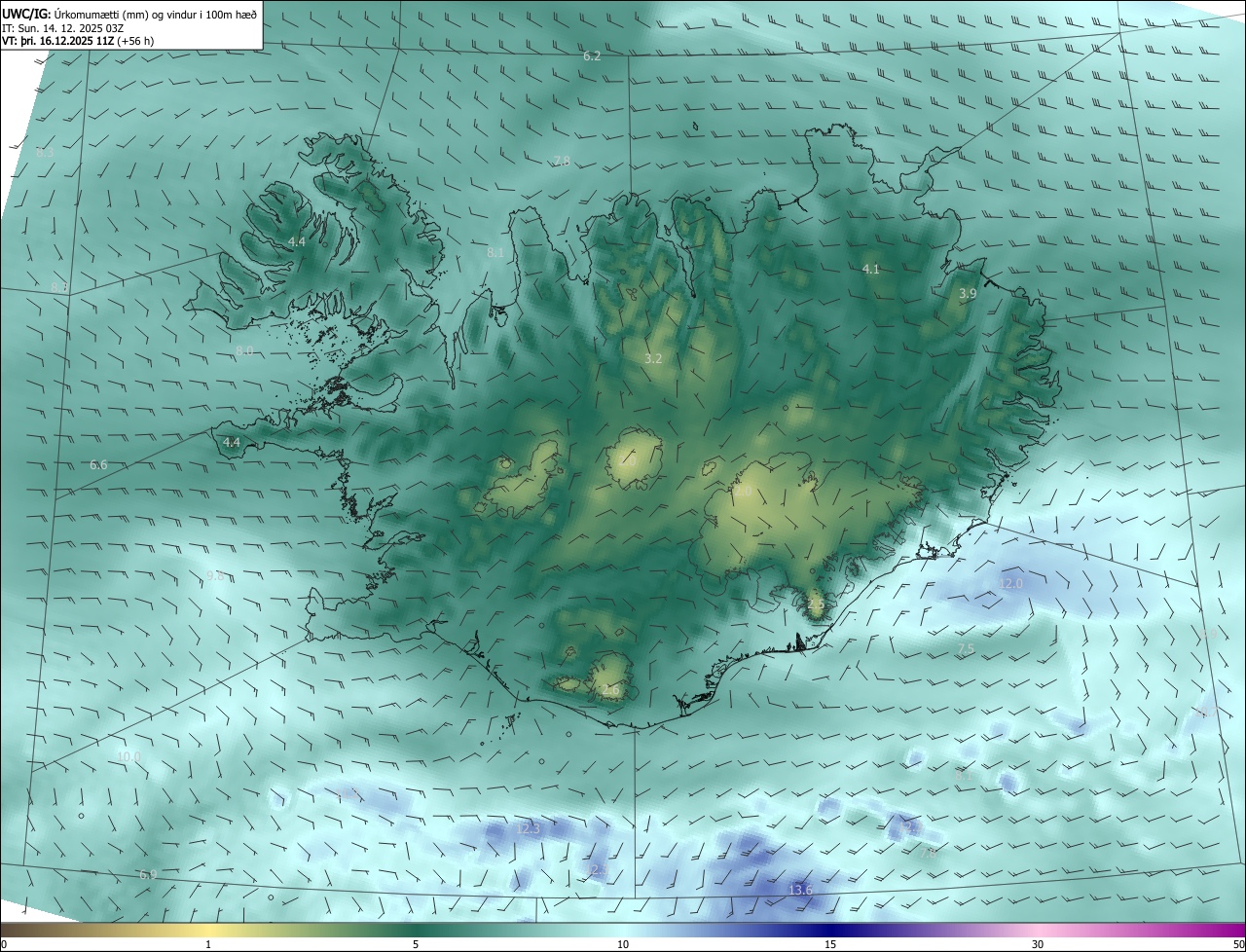Click the 7.8 value label on the map

[x=562, y=161]
